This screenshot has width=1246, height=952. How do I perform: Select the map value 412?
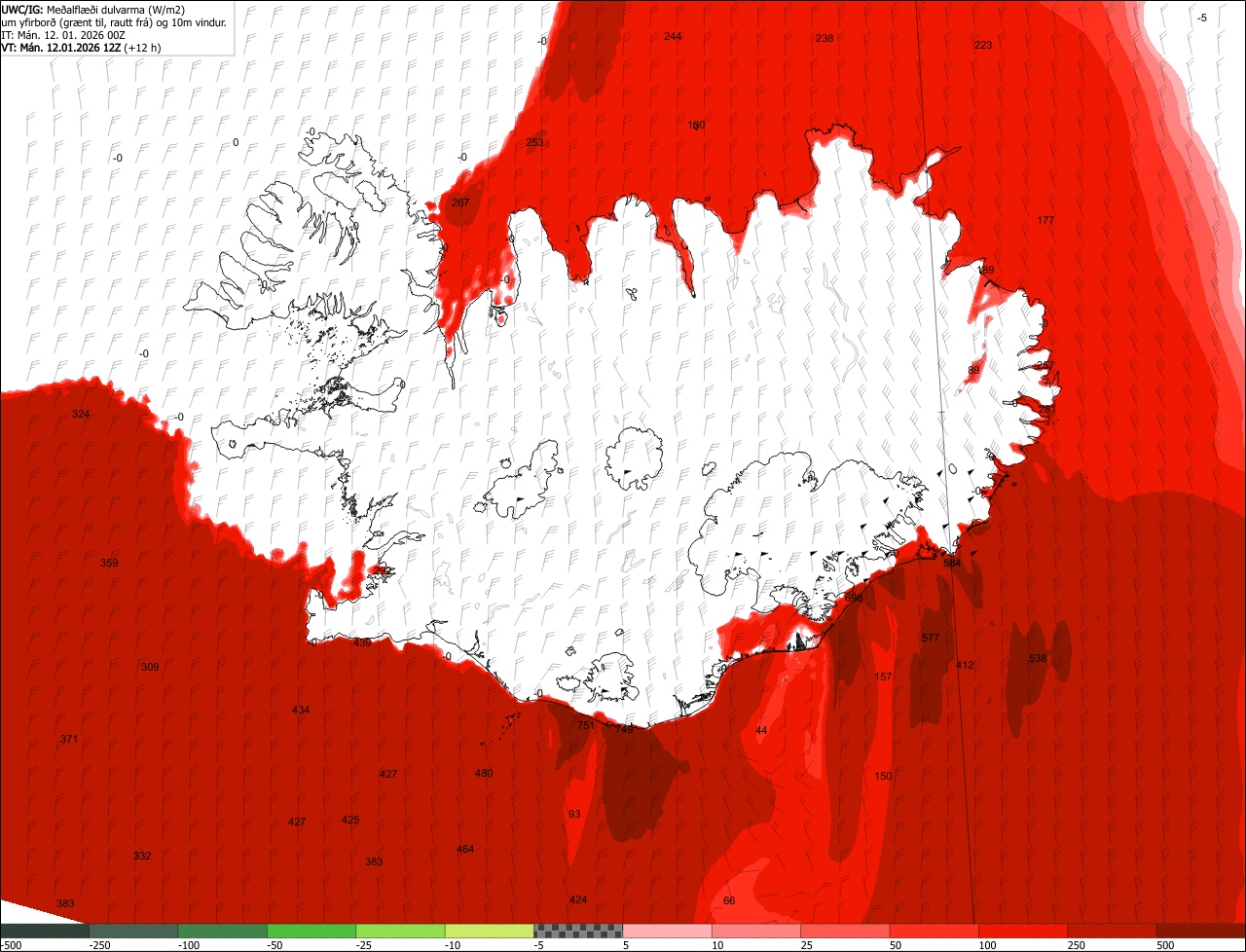click(x=965, y=665)
